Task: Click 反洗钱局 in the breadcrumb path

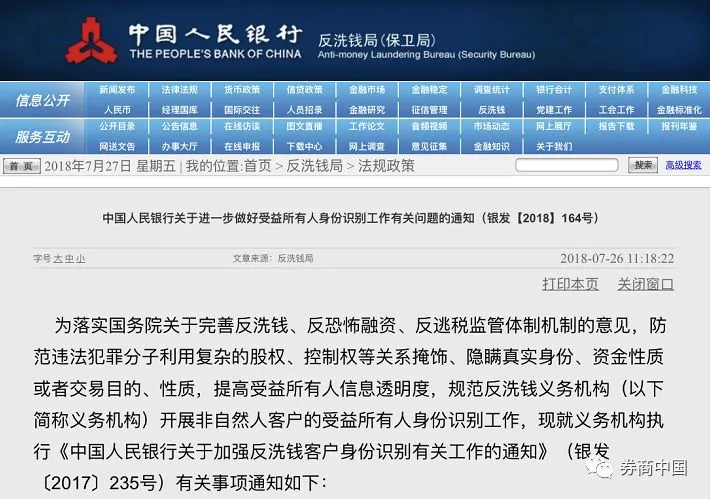Action: point(314,166)
